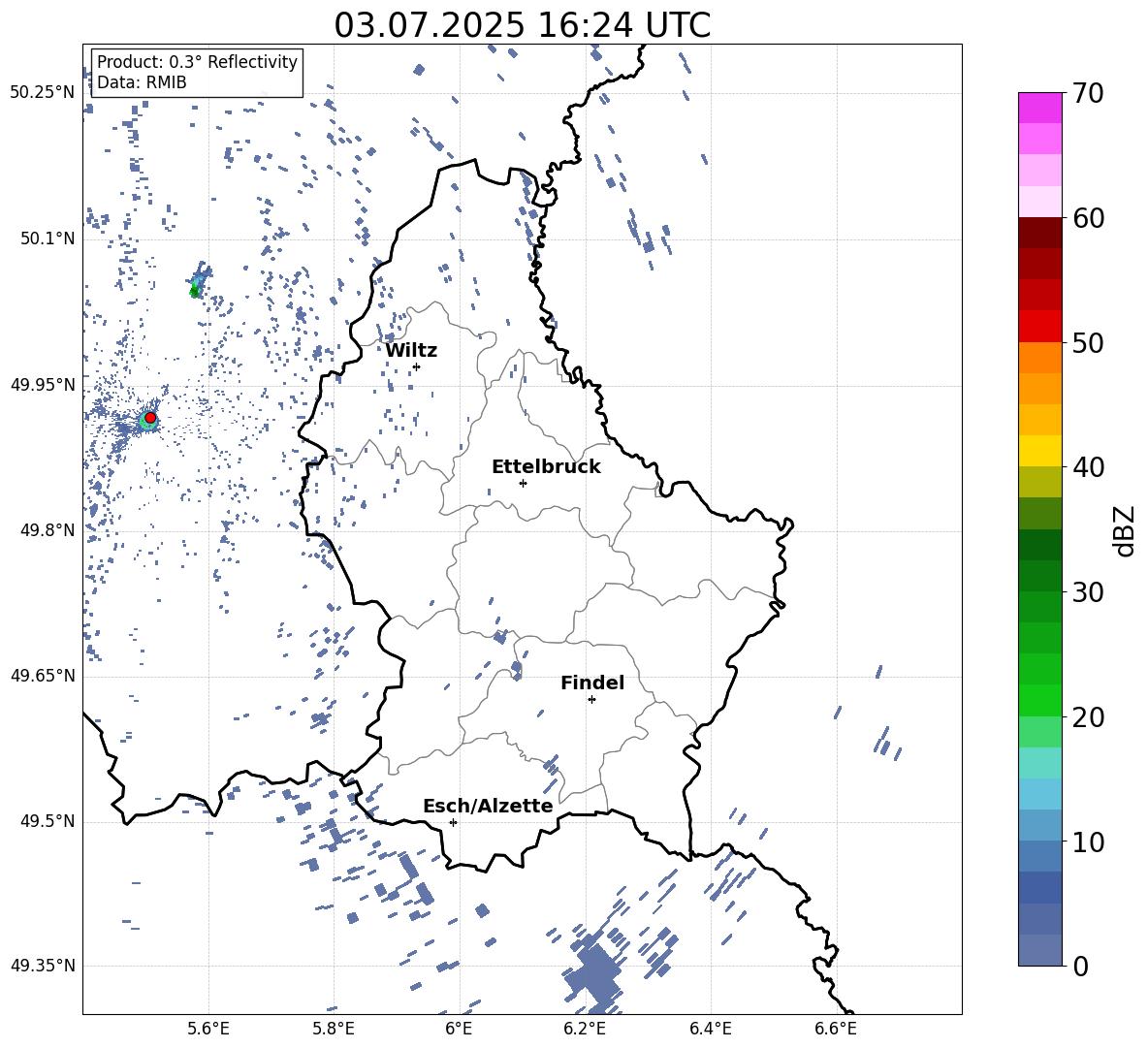Image resolution: width=1148 pixels, height=1048 pixels.
Task: Click the Findel city label
Action: (592, 683)
